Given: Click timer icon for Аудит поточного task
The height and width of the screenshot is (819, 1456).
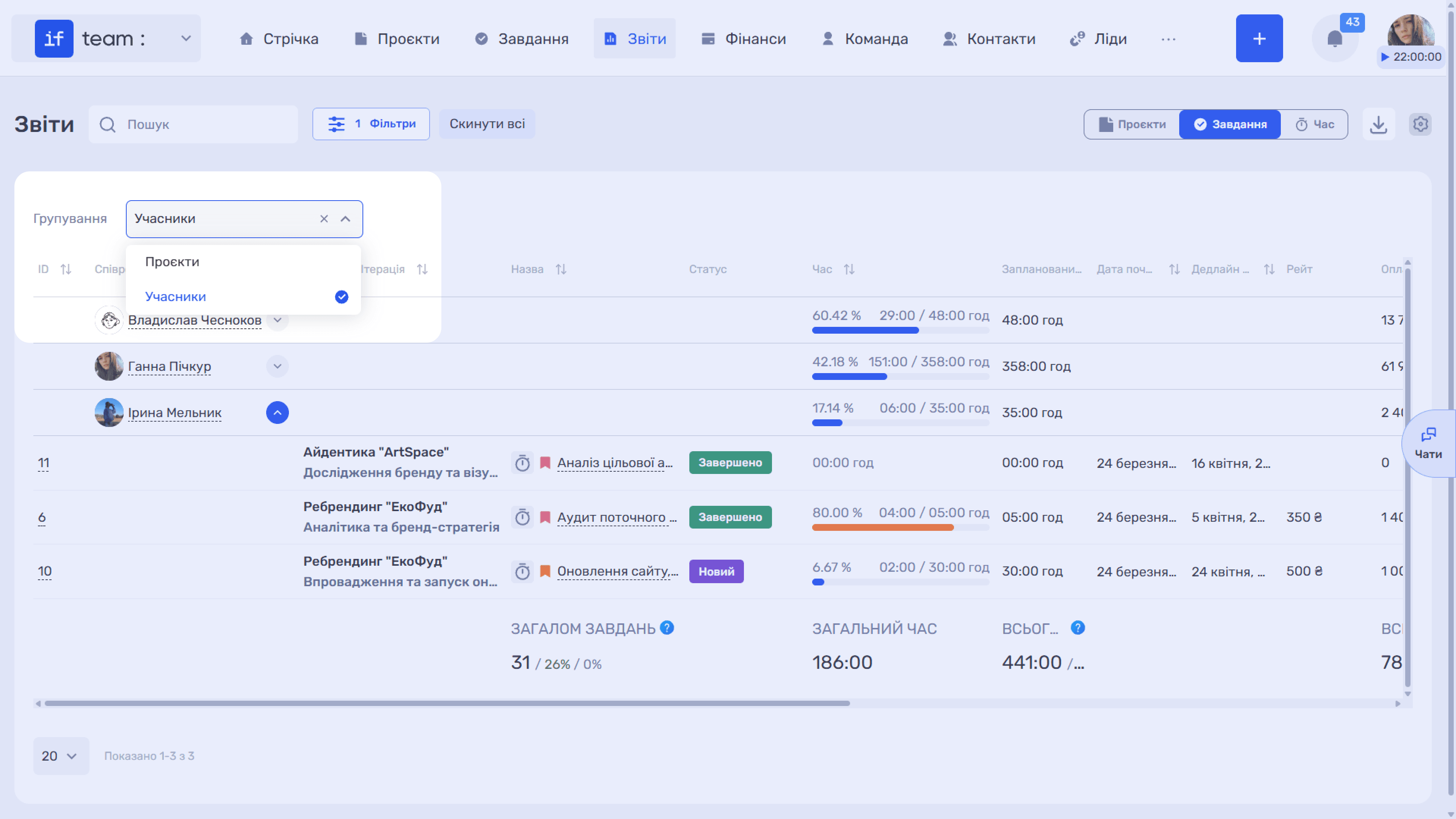Looking at the screenshot, I should coord(522,517).
